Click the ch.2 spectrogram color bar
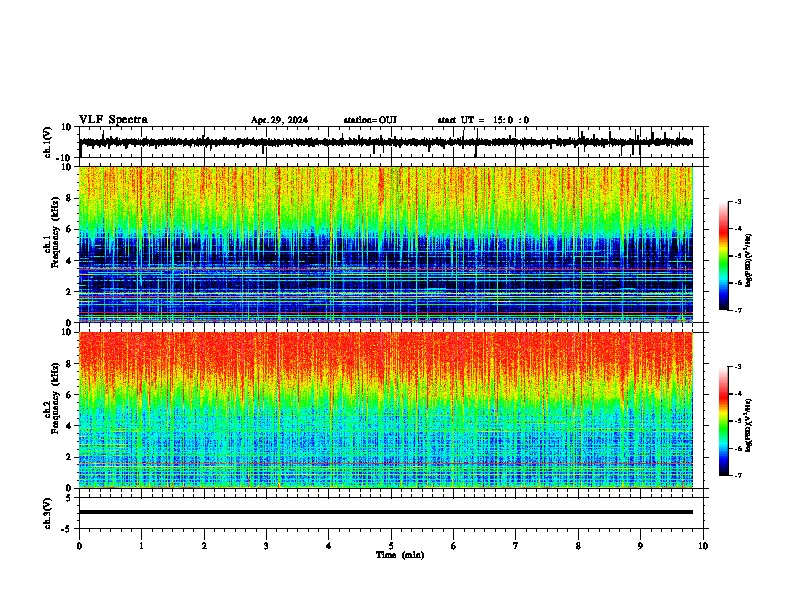 tap(723, 421)
